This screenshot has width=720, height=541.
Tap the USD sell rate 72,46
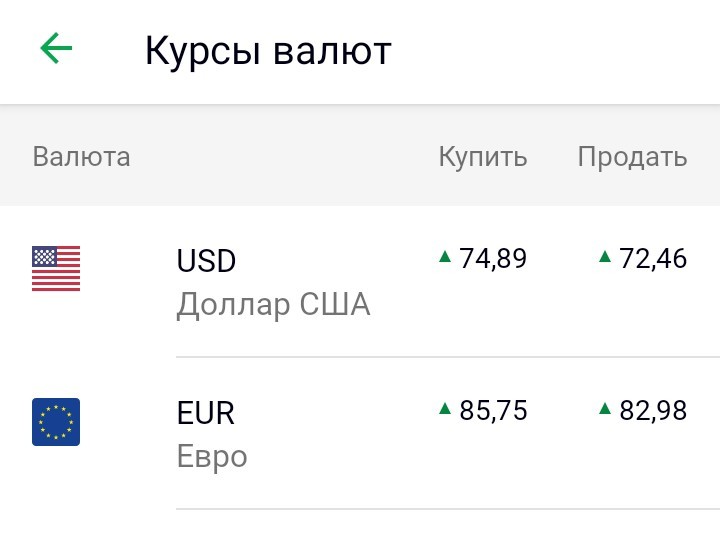(653, 258)
